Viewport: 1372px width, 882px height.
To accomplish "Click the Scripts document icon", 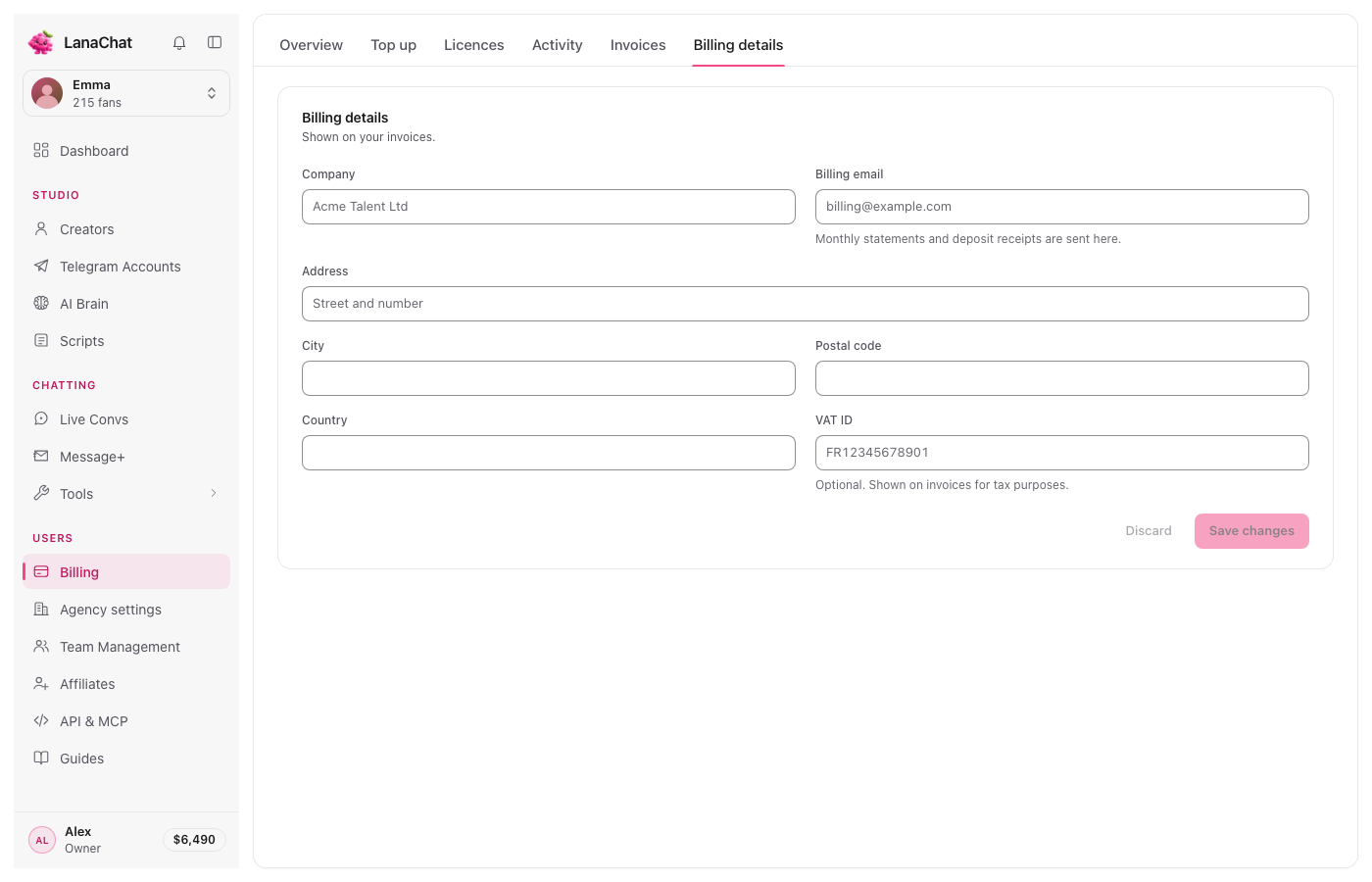I will pyautogui.click(x=41, y=340).
